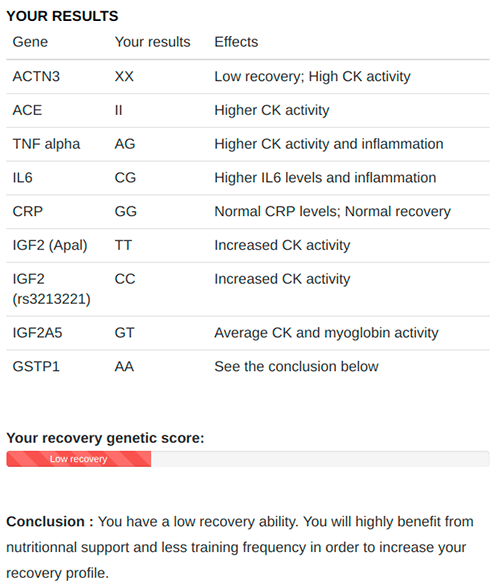Screen dimensions: 500x585
Task: Click the TNF alpha AG result
Action: click(125, 144)
